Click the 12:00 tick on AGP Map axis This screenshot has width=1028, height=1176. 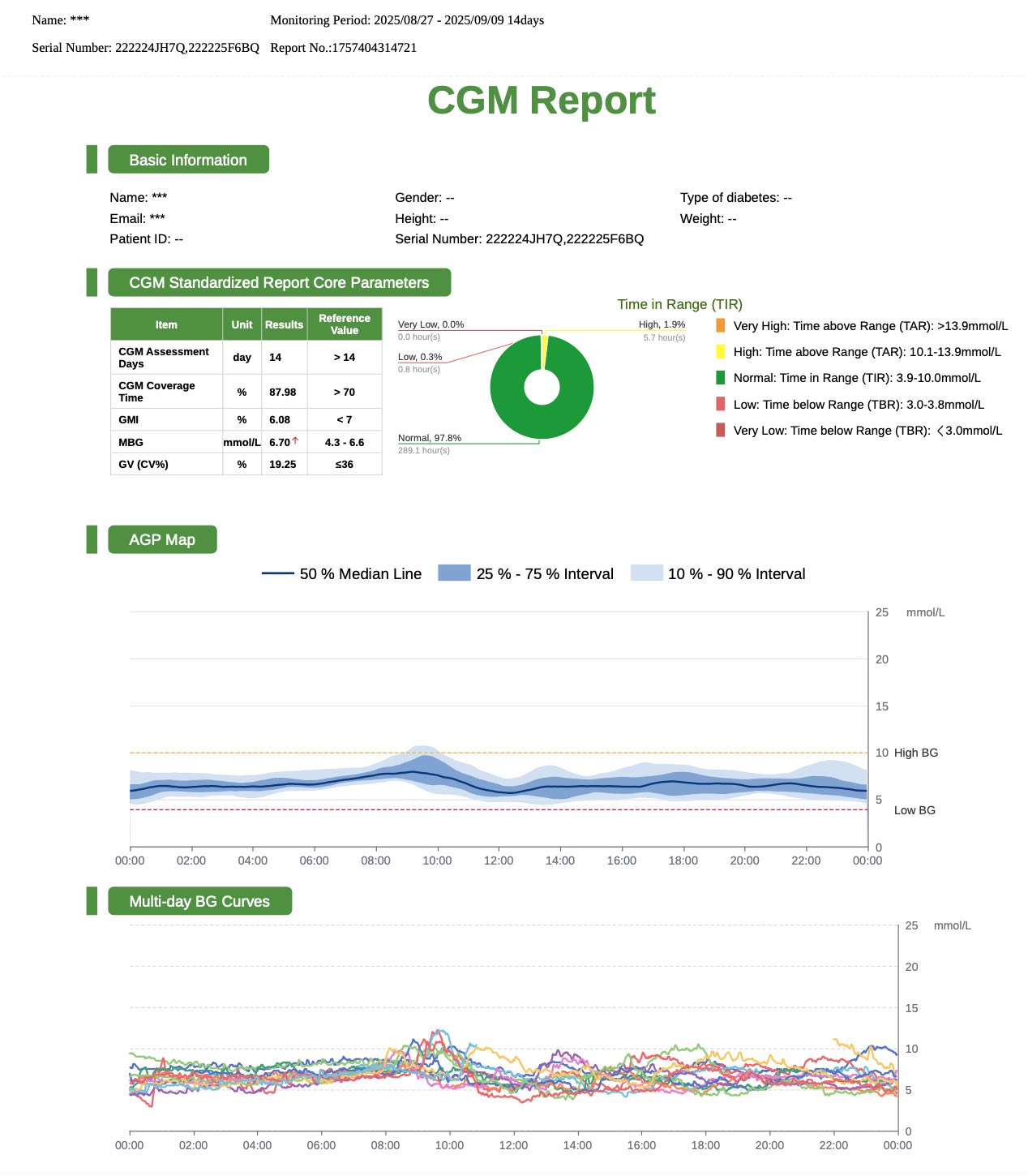(499, 861)
